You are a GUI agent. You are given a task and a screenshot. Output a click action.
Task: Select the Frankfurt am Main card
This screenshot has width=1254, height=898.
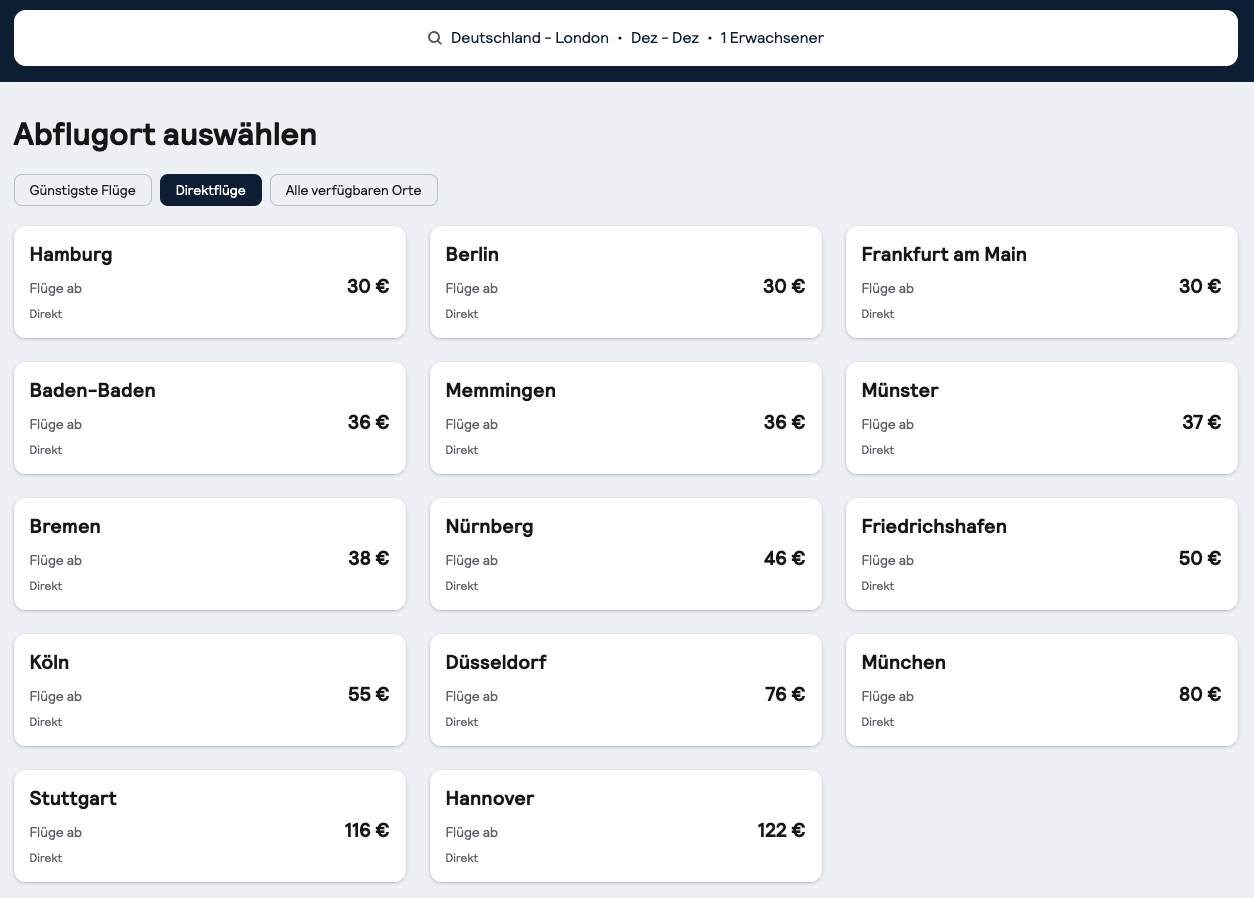point(1041,282)
